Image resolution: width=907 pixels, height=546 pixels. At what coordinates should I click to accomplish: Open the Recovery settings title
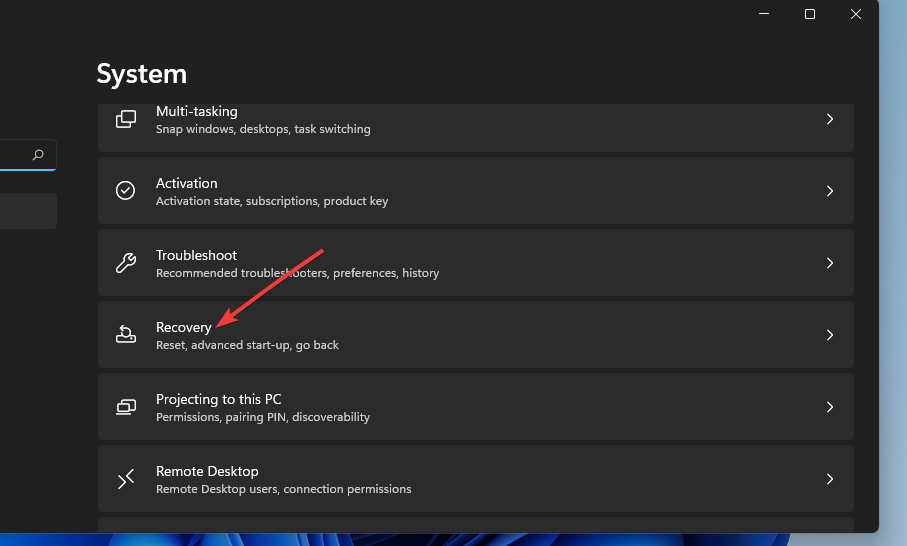coord(183,327)
